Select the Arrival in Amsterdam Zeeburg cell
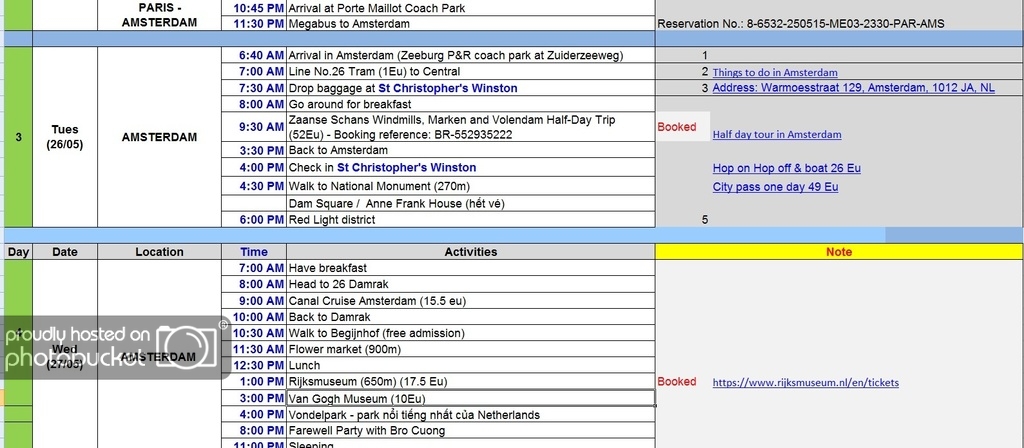The width and height of the screenshot is (1024, 448). point(470,56)
